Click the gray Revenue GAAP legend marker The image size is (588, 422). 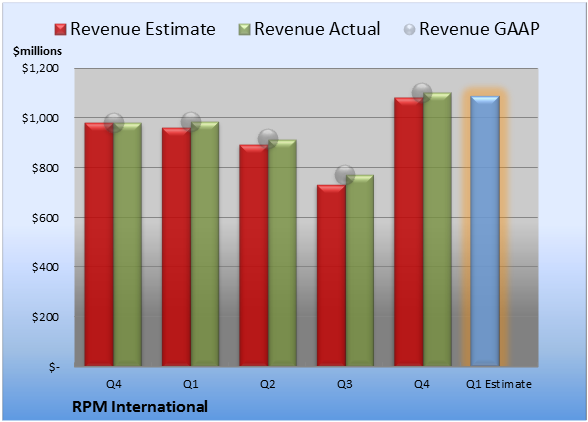(409, 30)
